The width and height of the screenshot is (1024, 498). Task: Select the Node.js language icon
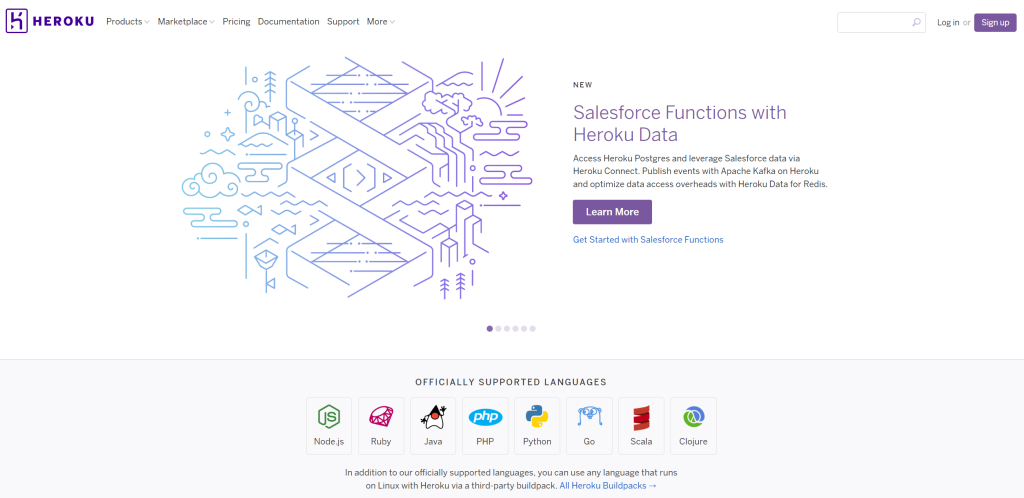tap(329, 425)
